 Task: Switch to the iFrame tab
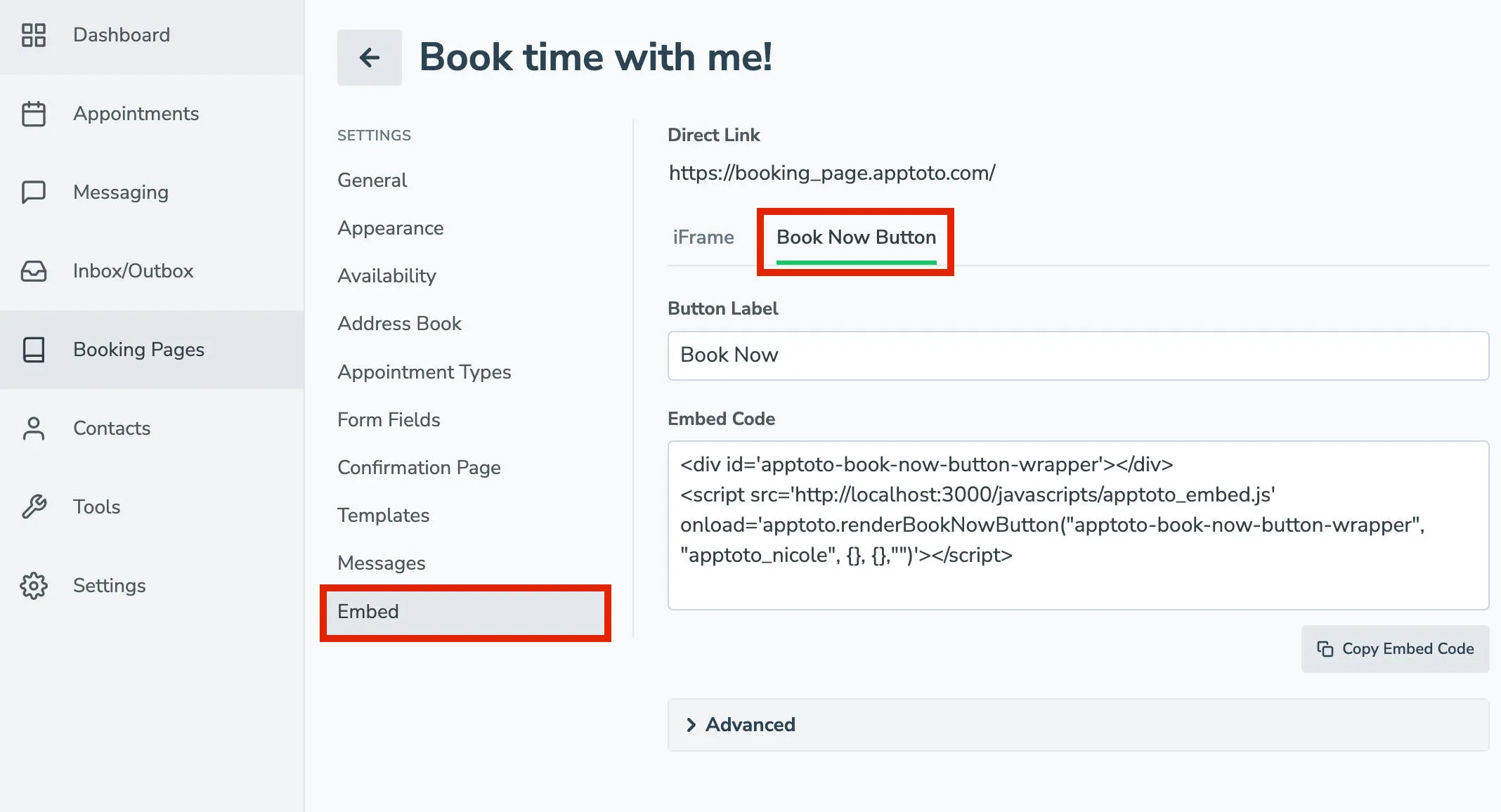(x=703, y=237)
